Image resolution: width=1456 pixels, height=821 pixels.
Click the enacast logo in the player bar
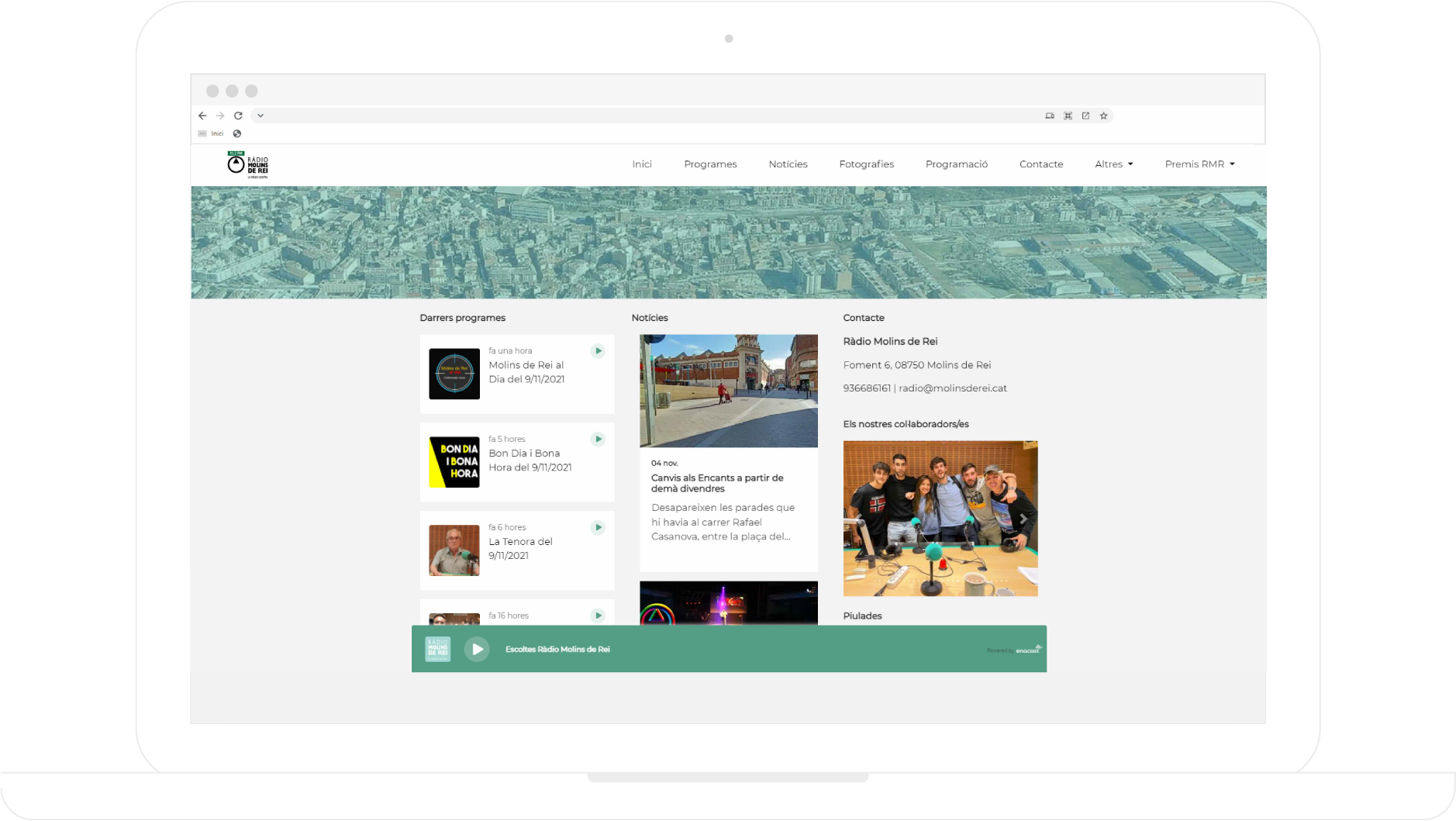coord(1026,650)
